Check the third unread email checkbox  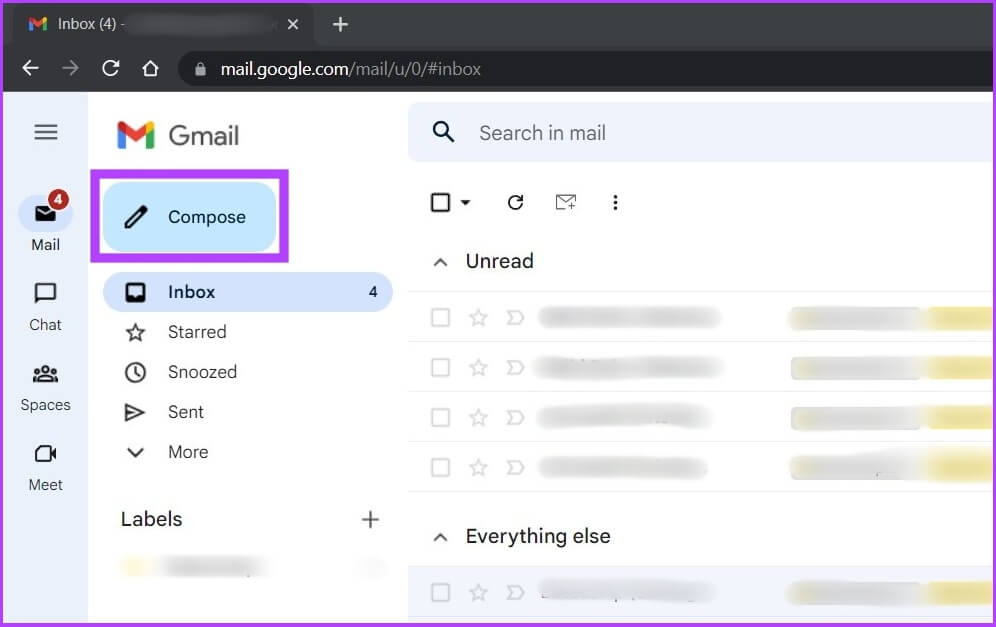point(440,417)
